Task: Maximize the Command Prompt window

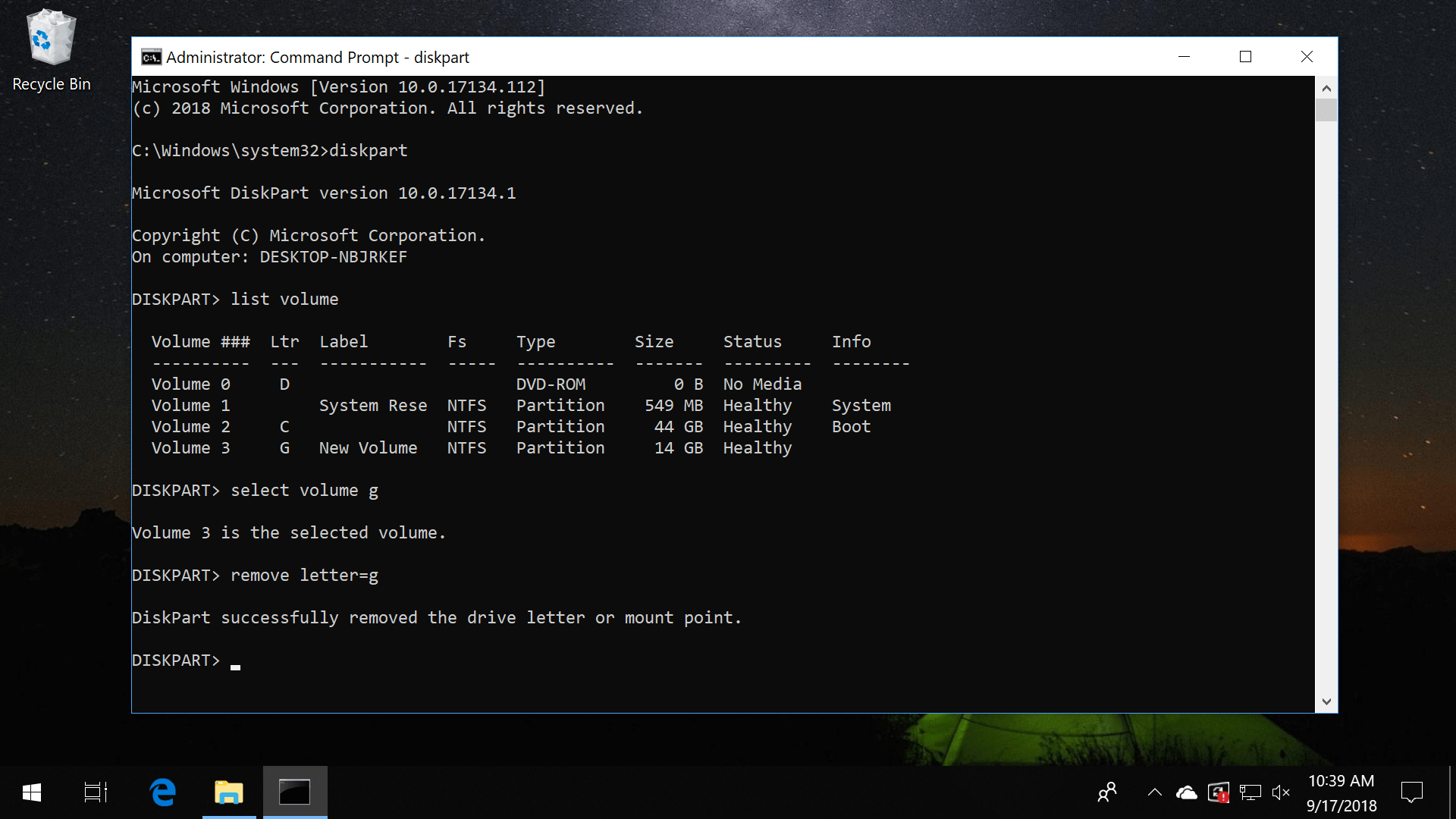Action: (1245, 57)
